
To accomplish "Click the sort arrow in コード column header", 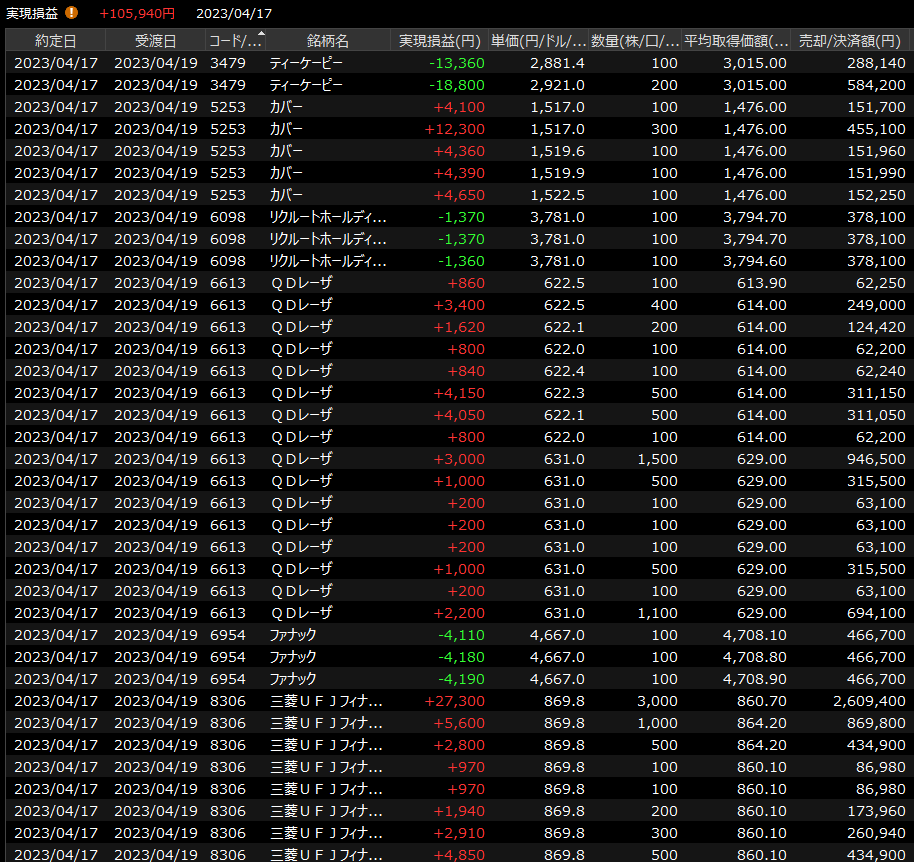I will coord(262,35).
